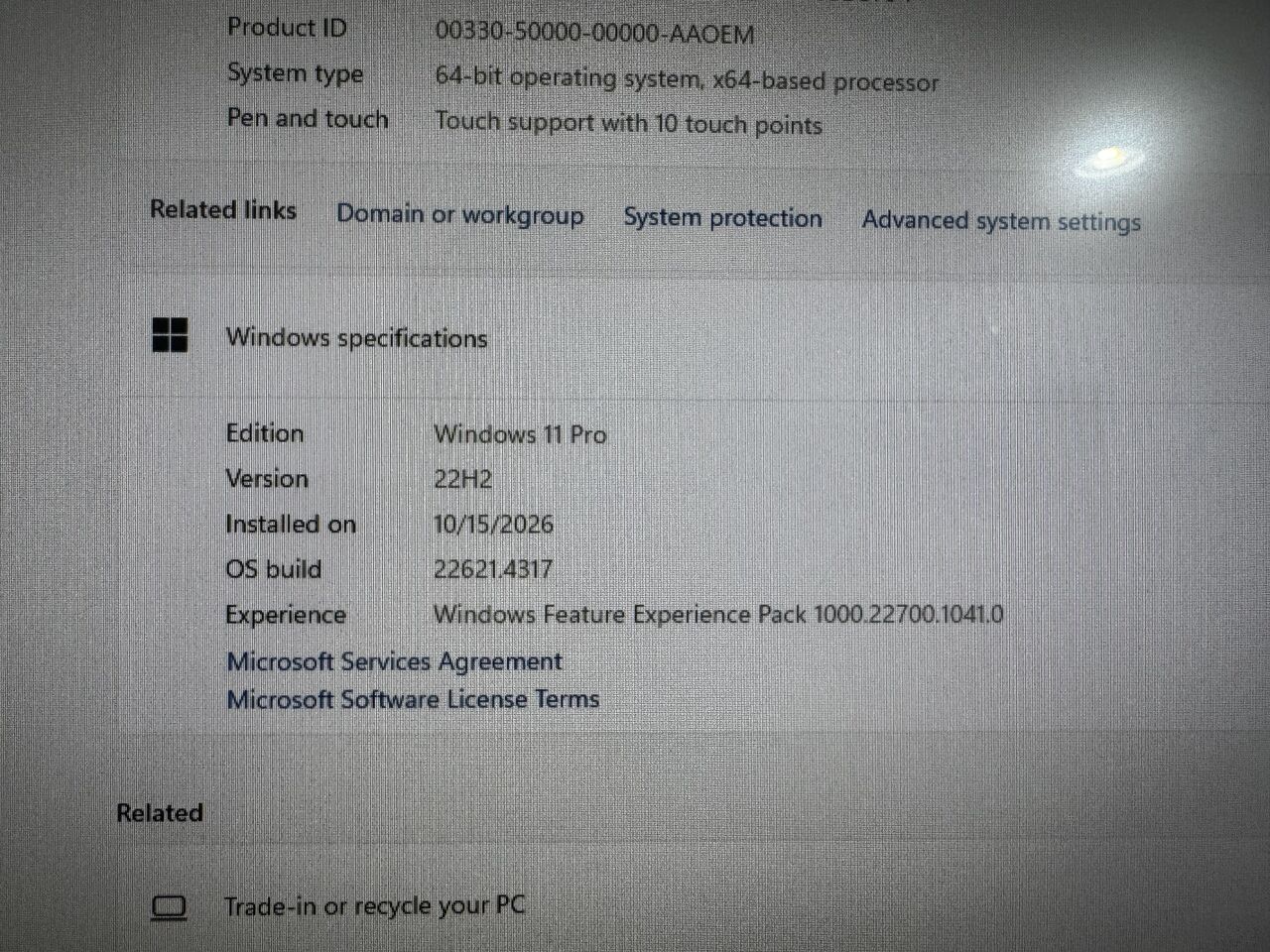Click the Windows specifications section header

356,338
